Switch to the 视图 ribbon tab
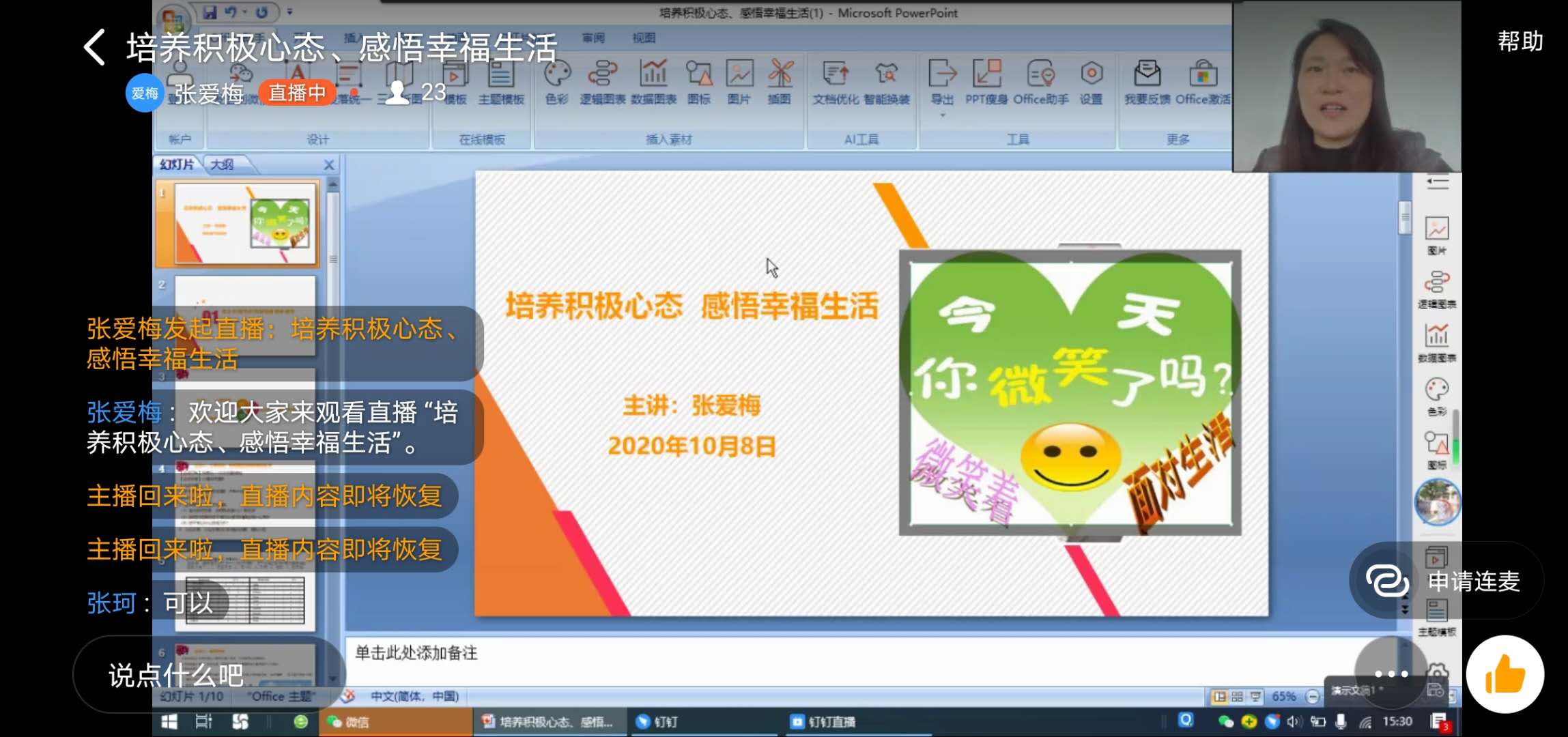This screenshot has width=1568, height=737. tap(644, 38)
